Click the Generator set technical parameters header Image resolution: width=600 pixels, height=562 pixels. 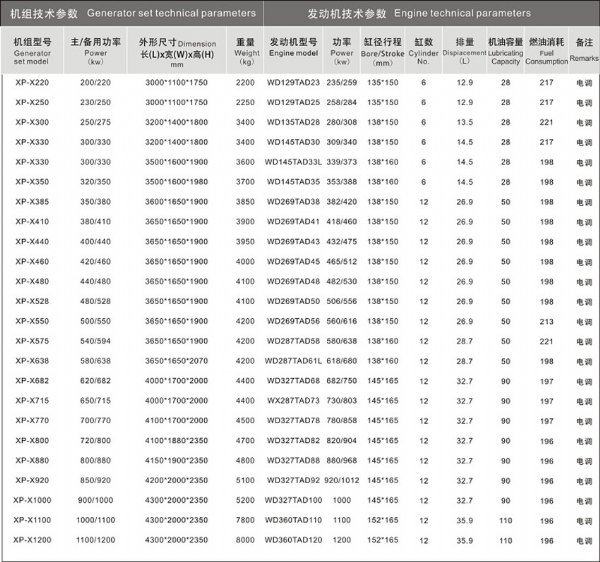tap(130, 13)
